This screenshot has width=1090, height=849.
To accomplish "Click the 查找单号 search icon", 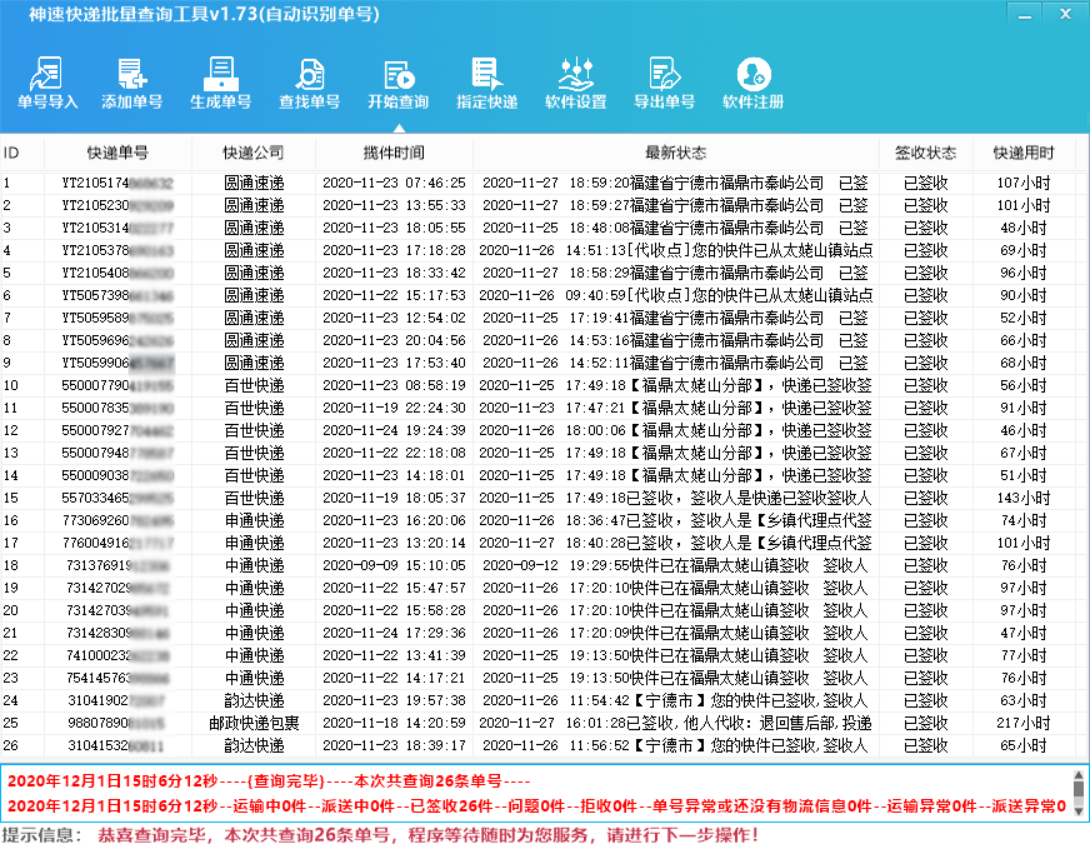I will (309, 83).
